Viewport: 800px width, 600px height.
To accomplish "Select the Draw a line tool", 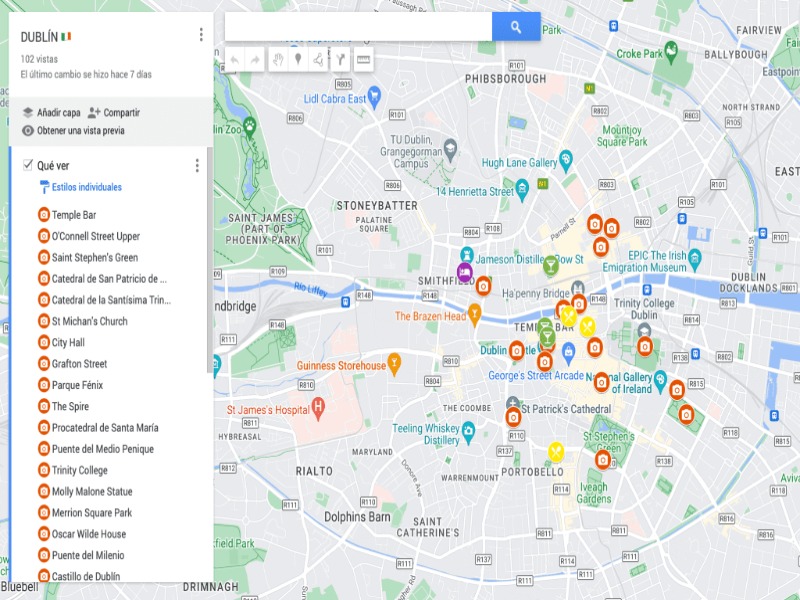I will (x=319, y=60).
